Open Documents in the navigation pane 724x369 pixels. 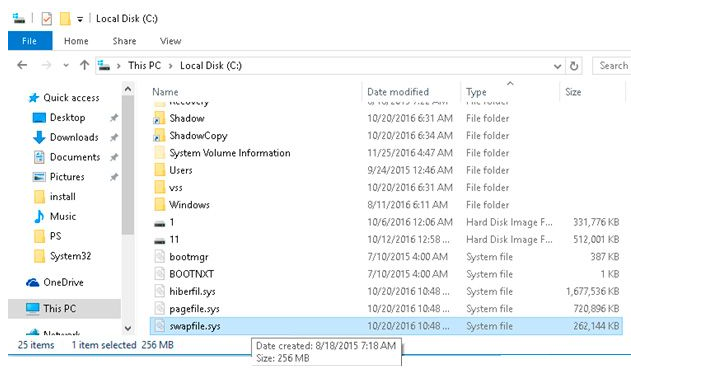[75, 157]
